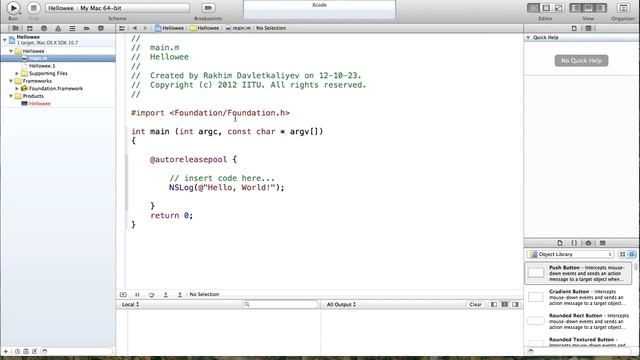Switch library to list view
The image size is (640, 360).
tap(631, 254)
